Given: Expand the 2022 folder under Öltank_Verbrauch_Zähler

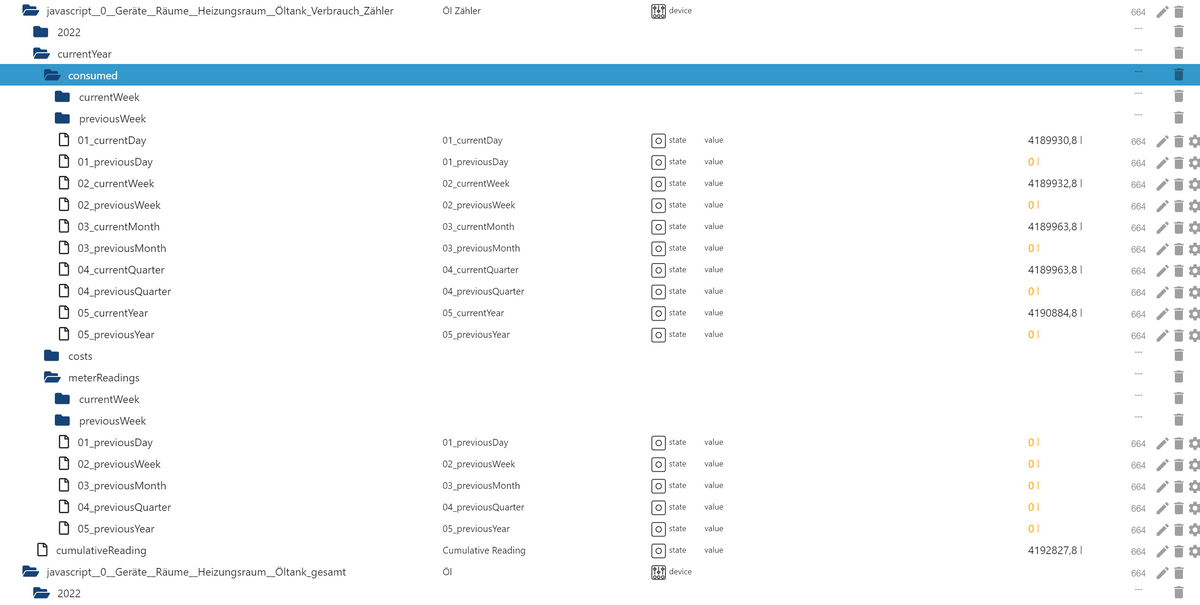Looking at the screenshot, I should (41, 32).
